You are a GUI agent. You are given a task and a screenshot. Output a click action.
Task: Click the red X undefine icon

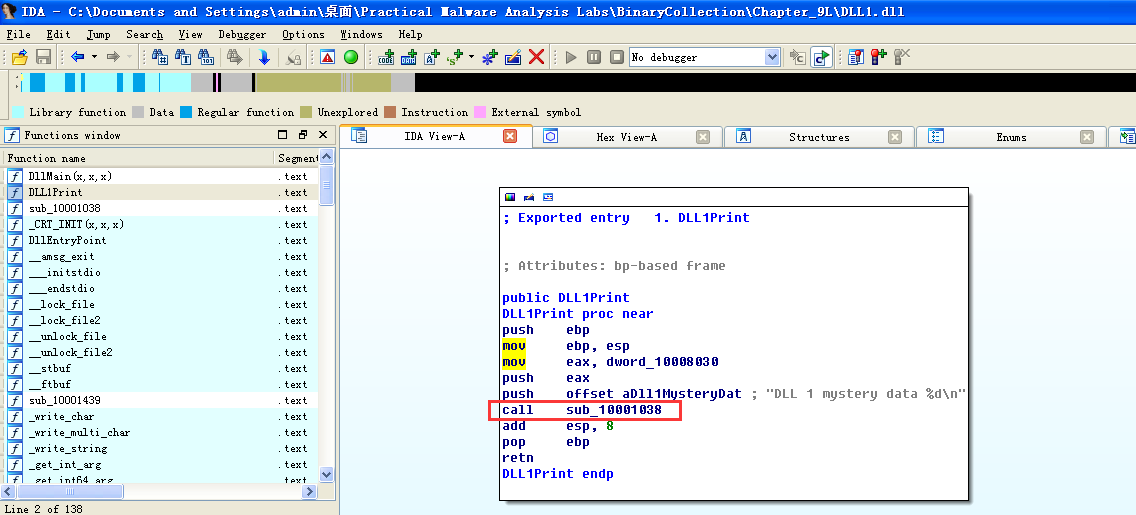(x=536, y=56)
